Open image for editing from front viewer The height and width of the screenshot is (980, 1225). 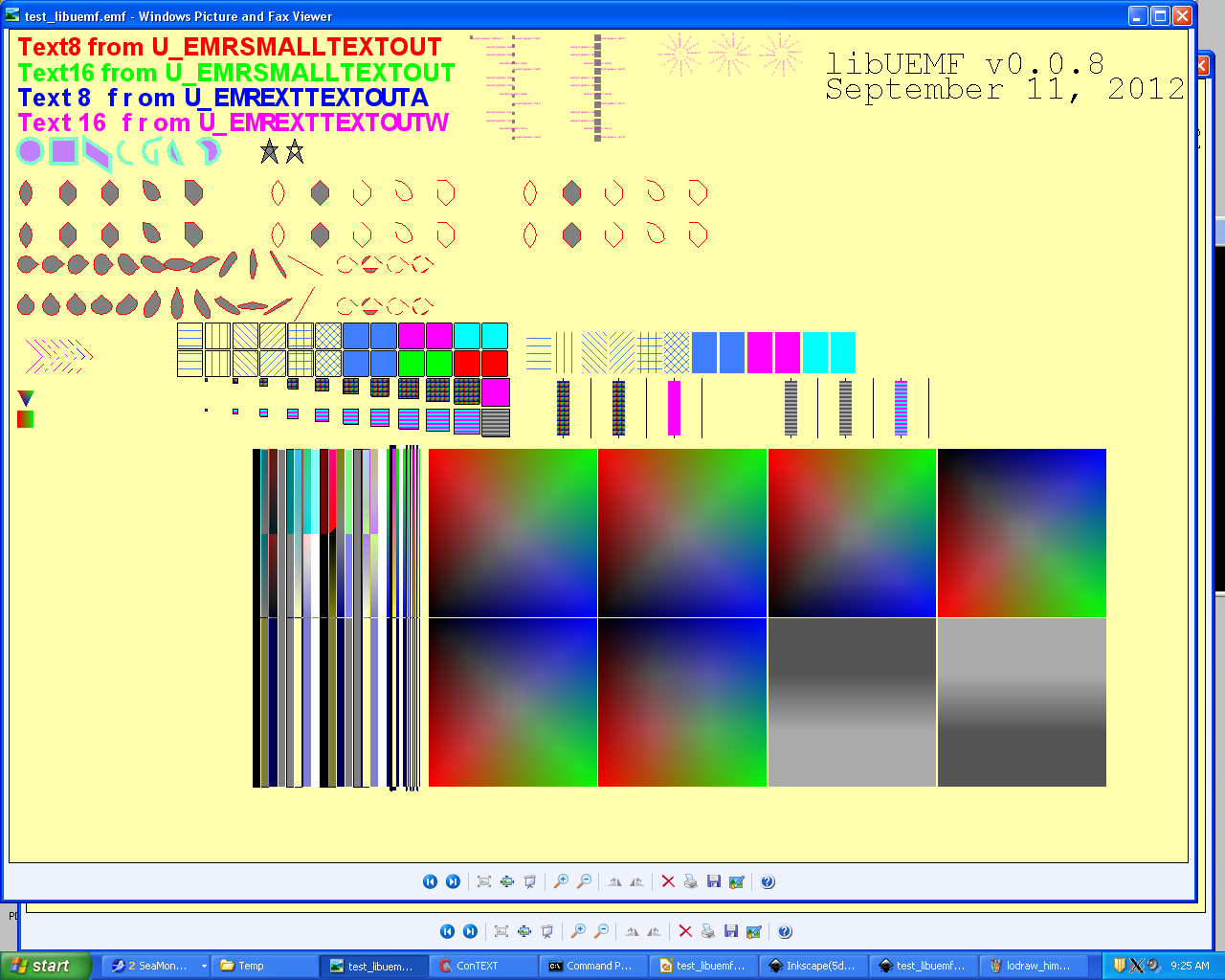coord(737,881)
